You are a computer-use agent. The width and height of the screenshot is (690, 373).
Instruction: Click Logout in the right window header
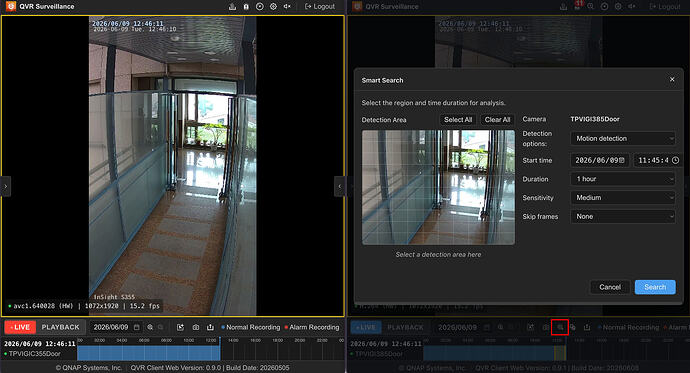point(665,7)
